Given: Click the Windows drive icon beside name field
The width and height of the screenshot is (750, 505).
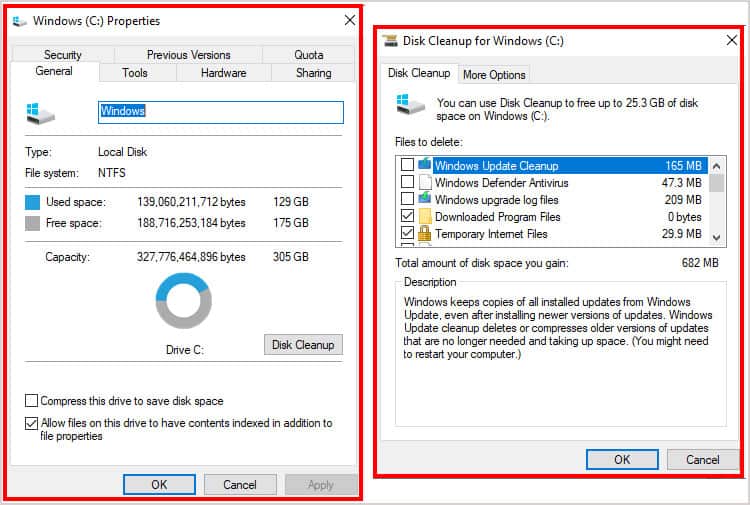Looking at the screenshot, I should pos(40,113).
